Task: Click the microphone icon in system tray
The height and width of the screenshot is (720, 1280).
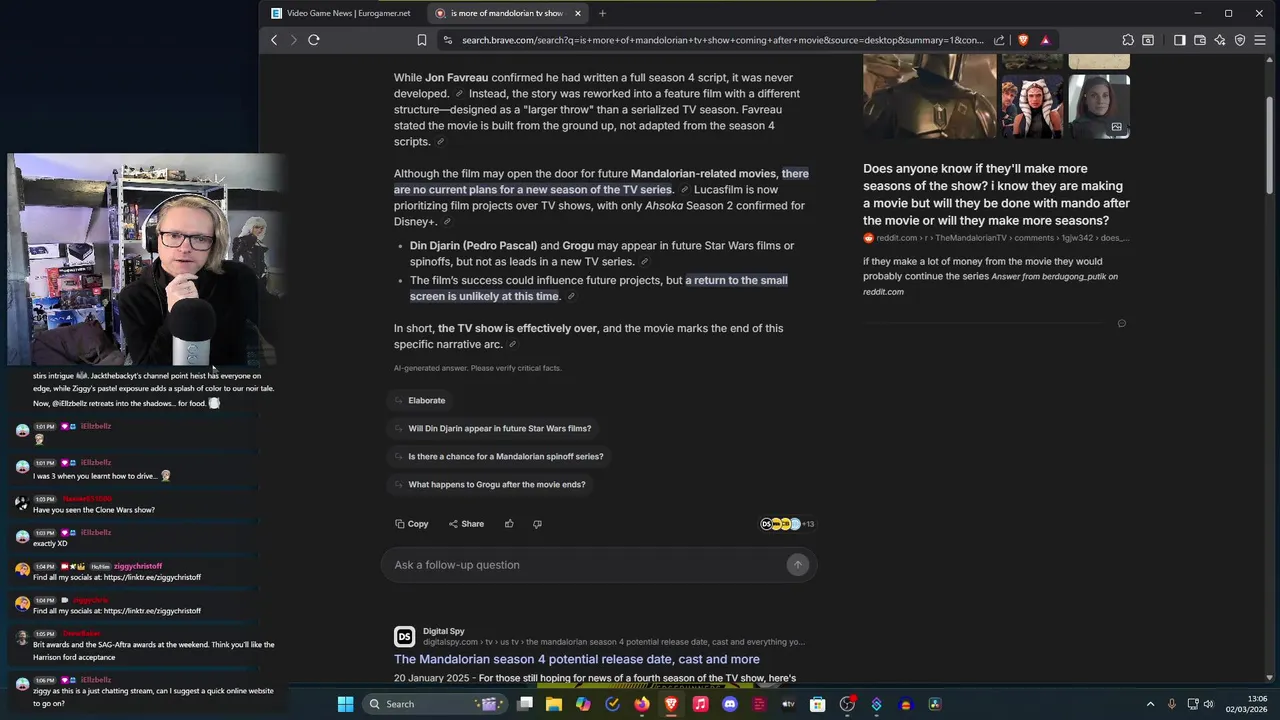Action: point(1172,704)
